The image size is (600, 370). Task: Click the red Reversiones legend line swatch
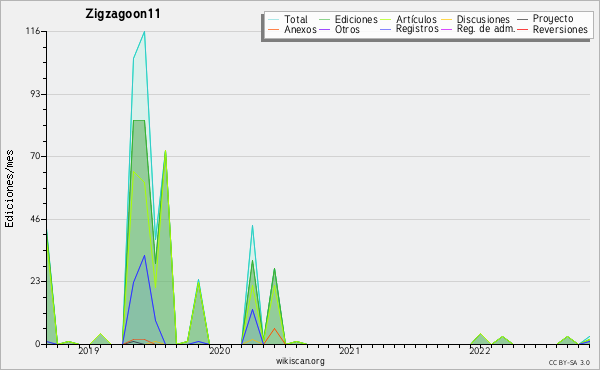[523, 29]
